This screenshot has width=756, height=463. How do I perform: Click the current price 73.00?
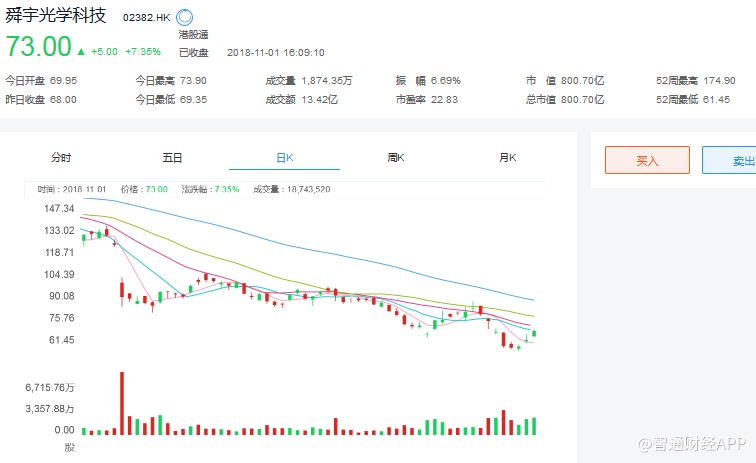point(39,47)
